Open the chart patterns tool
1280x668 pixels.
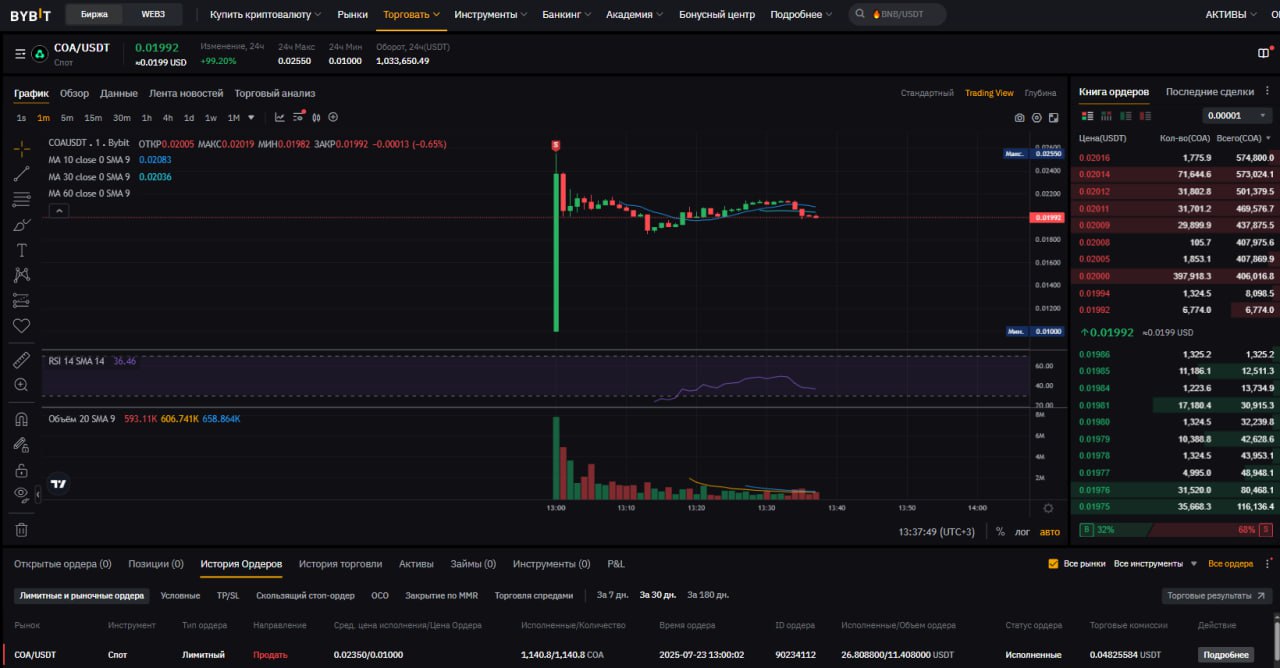pos(22,275)
